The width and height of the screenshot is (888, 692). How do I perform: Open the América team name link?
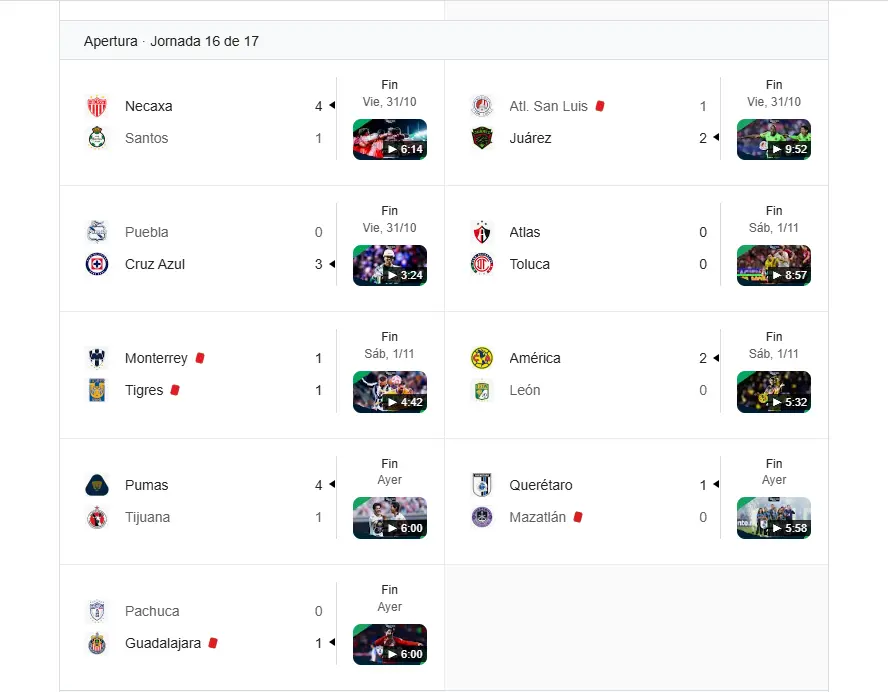point(535,358)
